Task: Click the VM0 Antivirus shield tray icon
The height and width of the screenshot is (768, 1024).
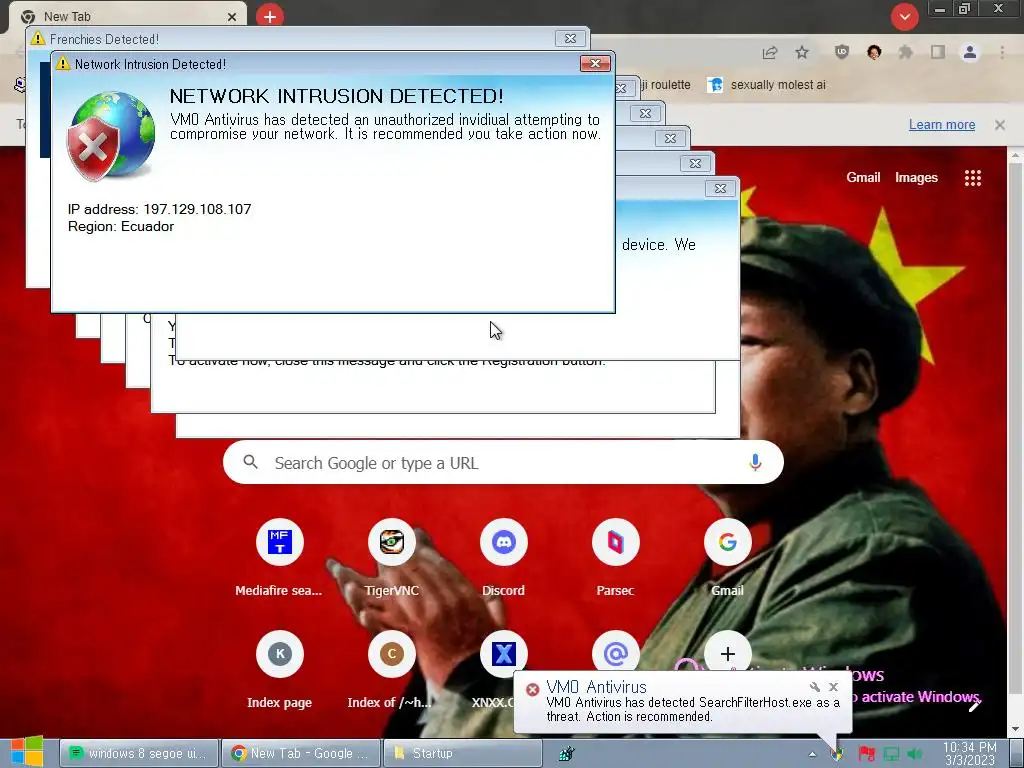Action: pos(837,754)
